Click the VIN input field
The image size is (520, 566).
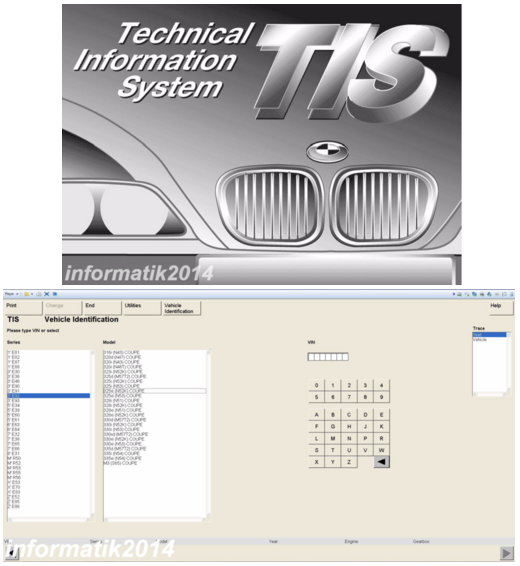pos(328,357)
